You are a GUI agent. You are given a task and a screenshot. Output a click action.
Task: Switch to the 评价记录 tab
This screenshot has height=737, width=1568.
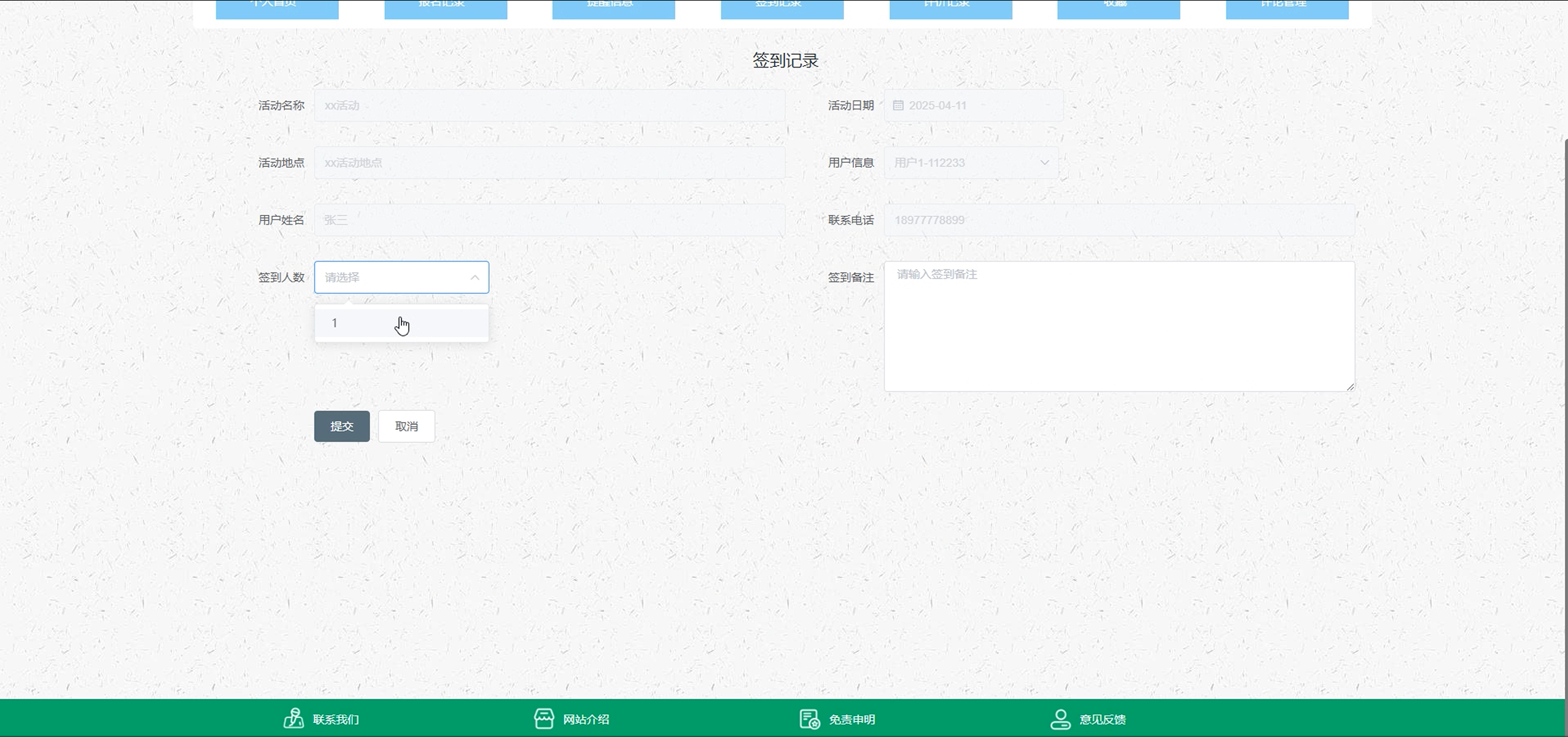(x=950, y=7)
